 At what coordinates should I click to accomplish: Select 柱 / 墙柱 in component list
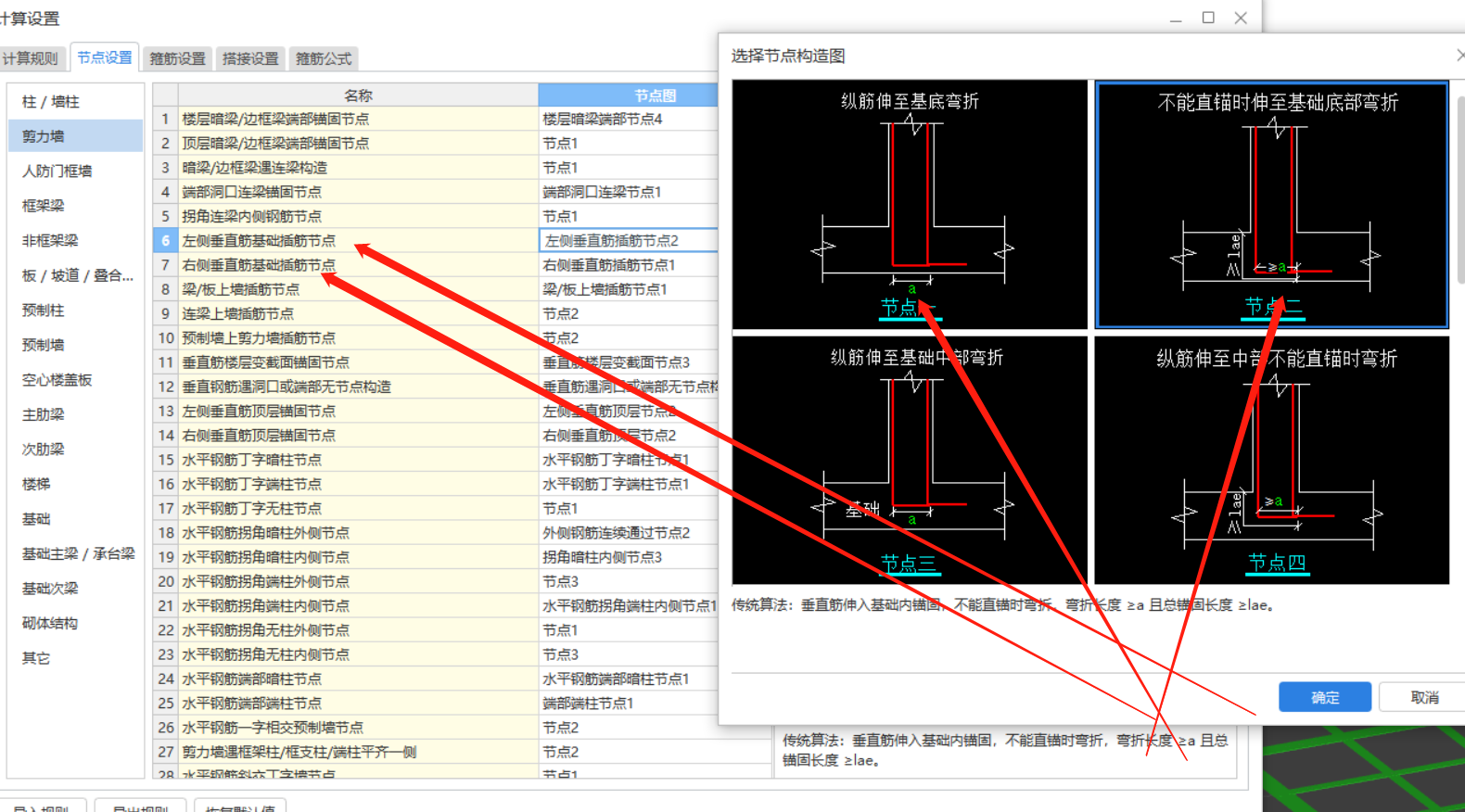(76, 102)
